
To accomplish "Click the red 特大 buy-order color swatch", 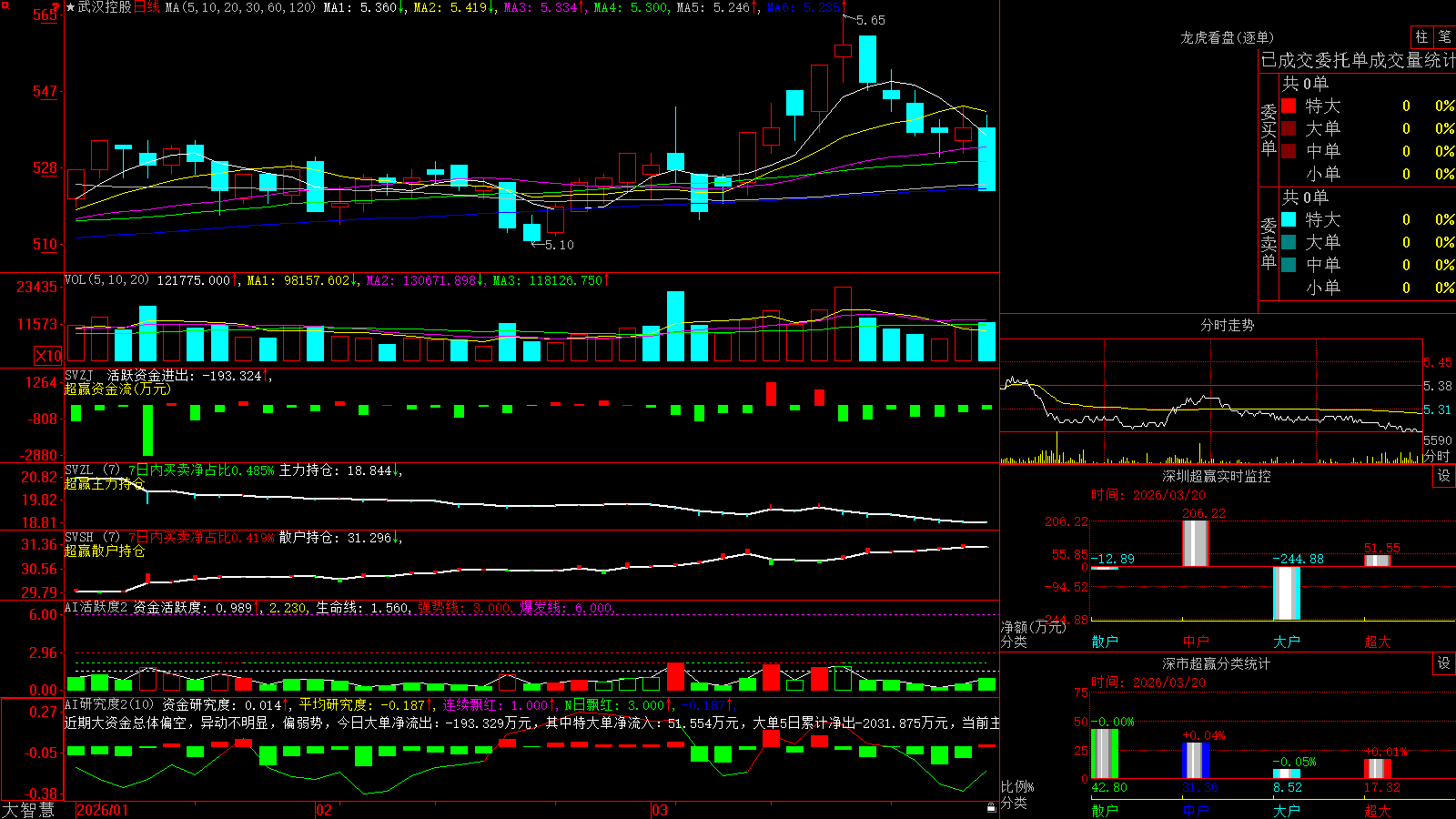I will (x=1289, y=106).
